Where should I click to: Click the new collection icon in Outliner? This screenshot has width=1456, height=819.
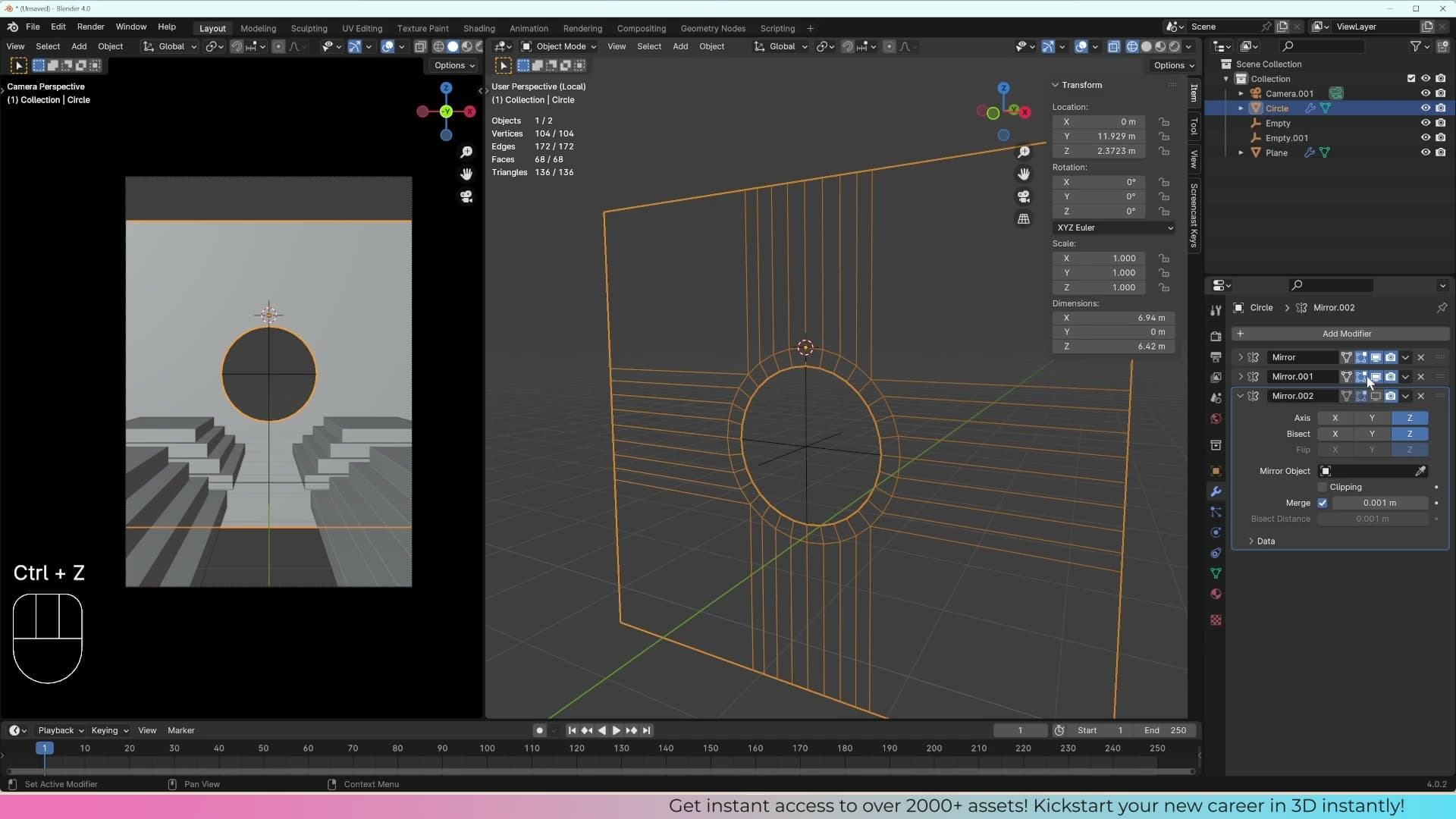[x=1441, y=46]
